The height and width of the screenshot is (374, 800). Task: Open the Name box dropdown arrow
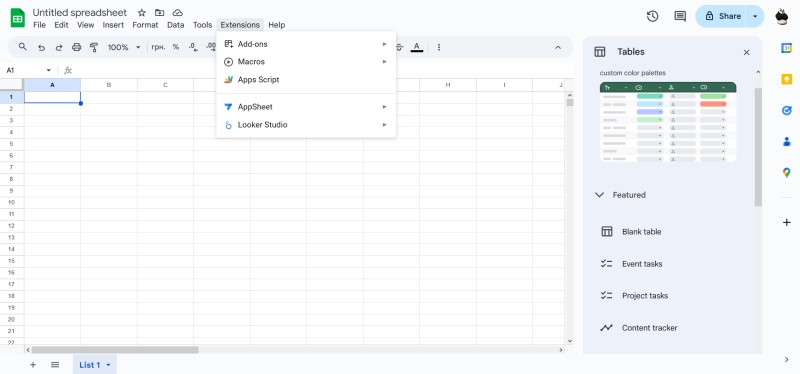[x=48, y=70]
